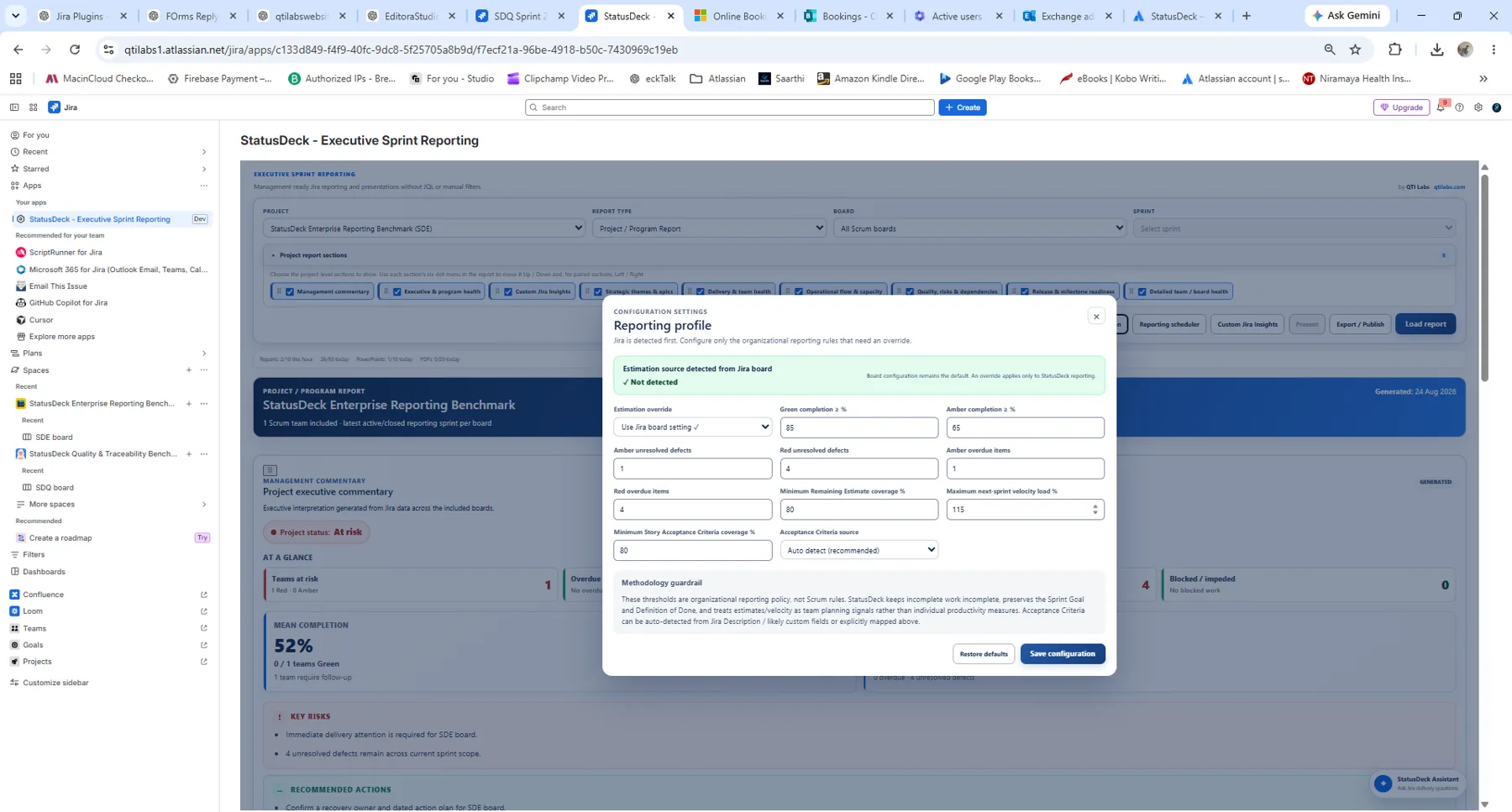Toggle Management commentary checkbox
The width and height of the screenshot is (1512, 812).
click(290, 292)
